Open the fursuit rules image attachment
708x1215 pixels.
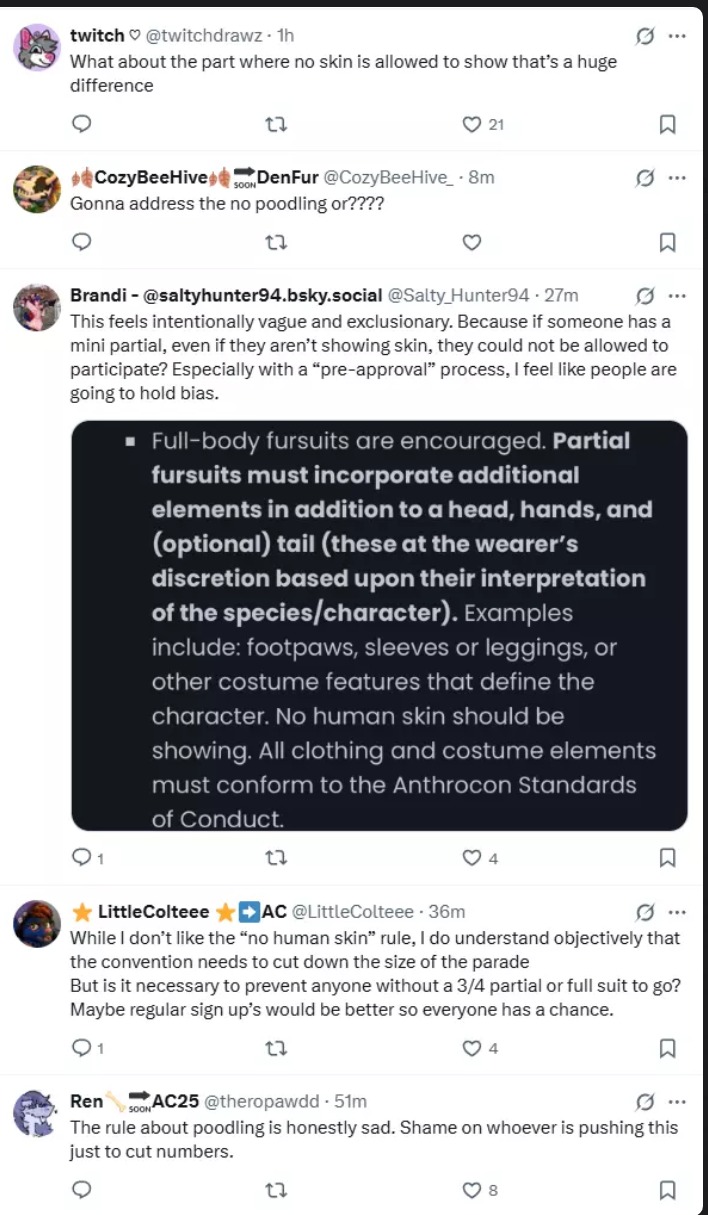[x=379, y=626]
